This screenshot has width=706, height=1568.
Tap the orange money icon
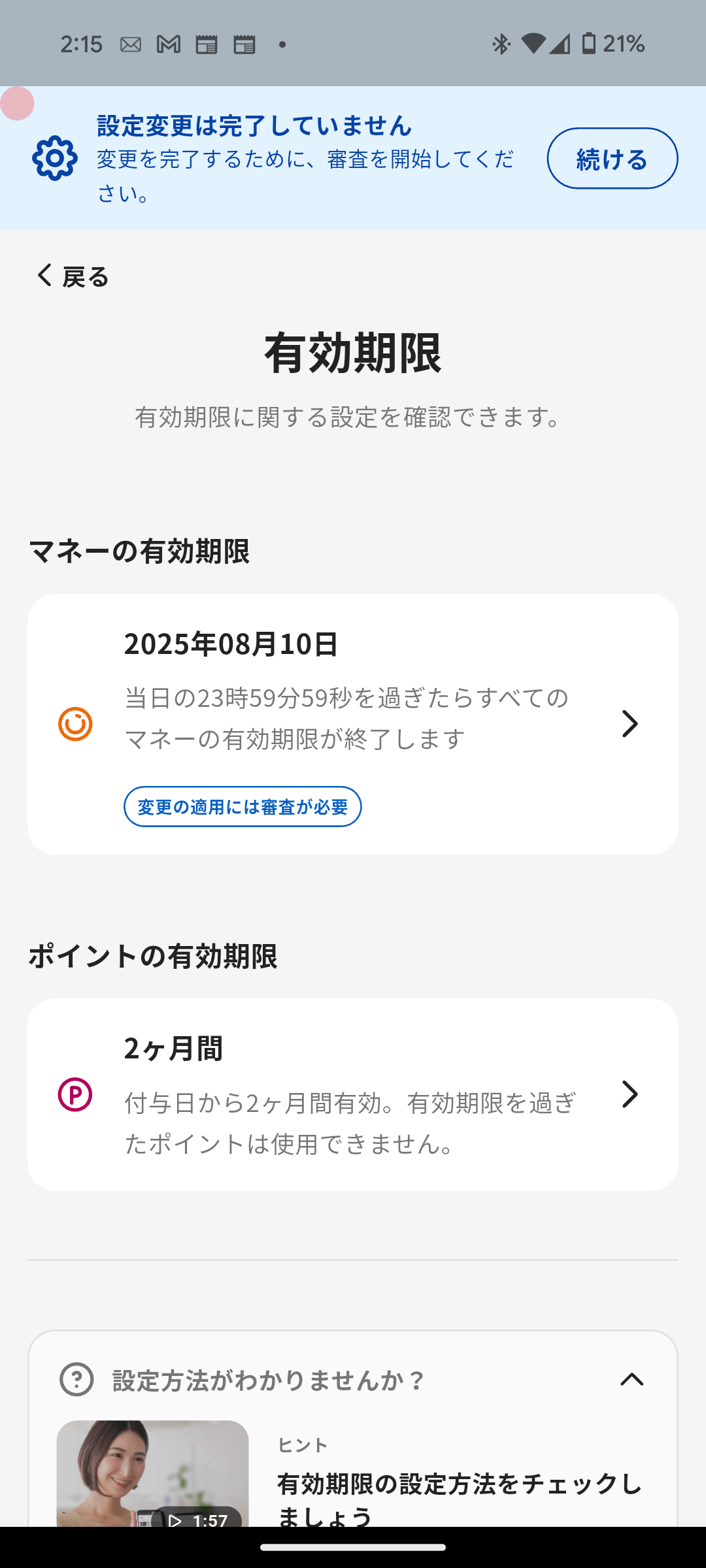pyautogui.click(x=75, y=724)
